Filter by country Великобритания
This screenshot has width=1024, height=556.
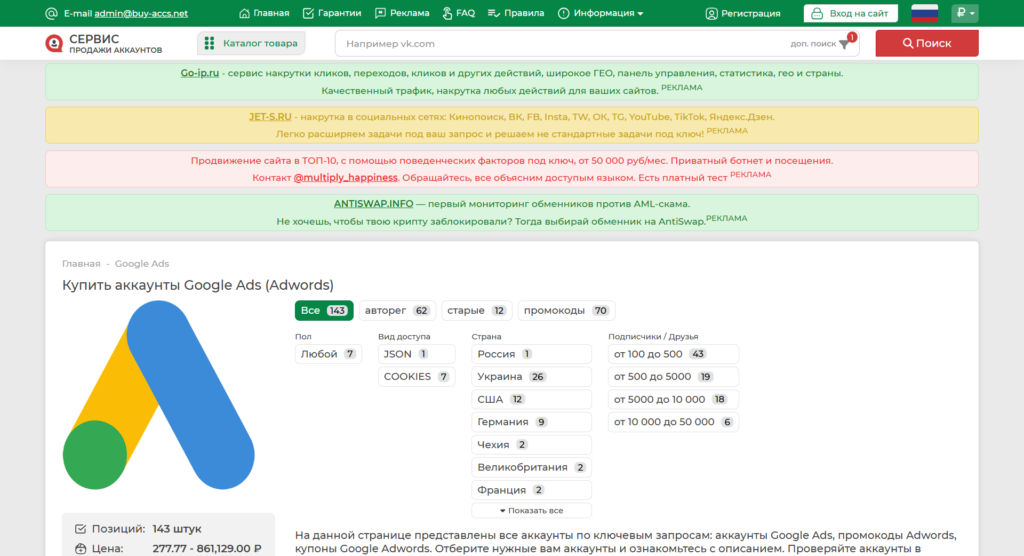pyautogui.click(x=531, y=467)
